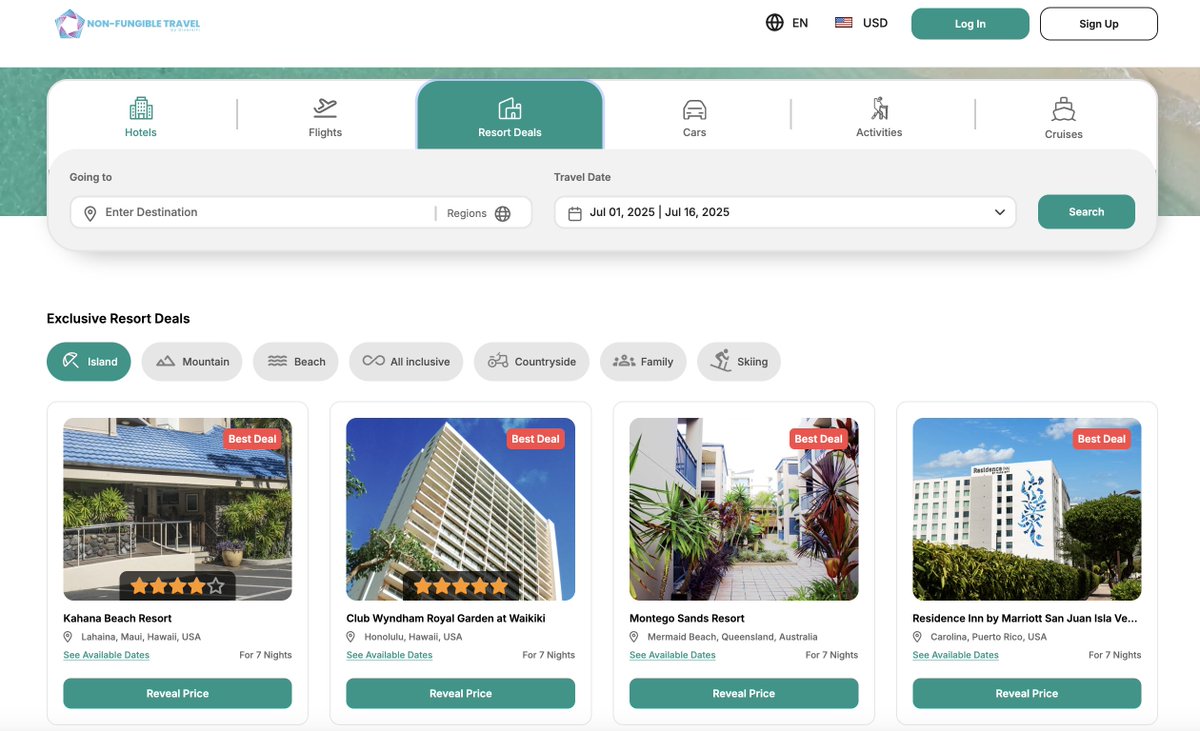Switch to the Cars tab

click(x=695, y=116)
